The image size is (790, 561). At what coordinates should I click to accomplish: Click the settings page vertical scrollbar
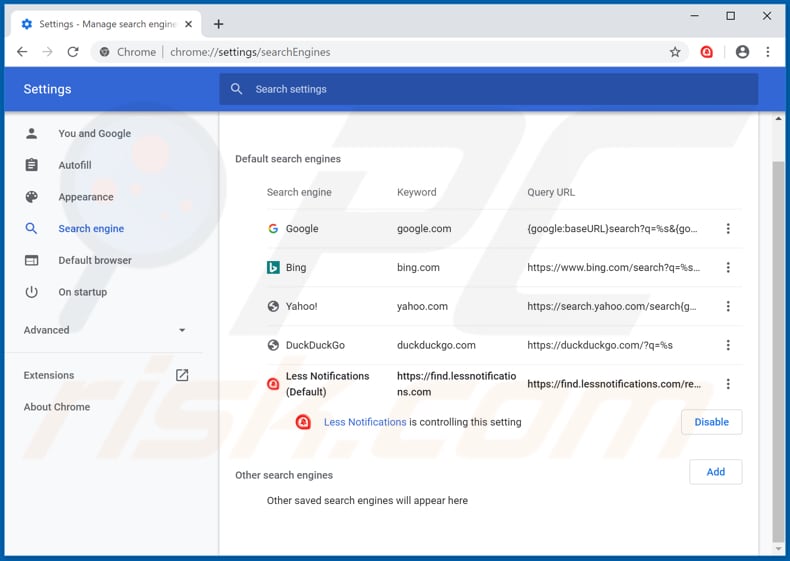pyautogui.click(x=778, y=350)
